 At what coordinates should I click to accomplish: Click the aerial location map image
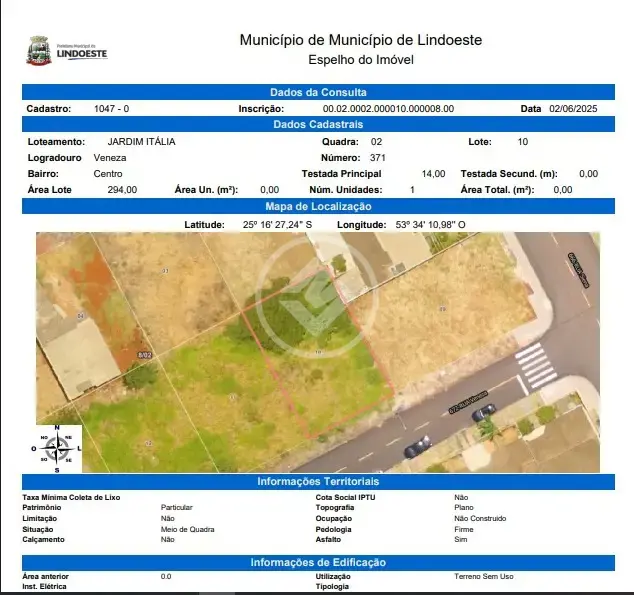(318, 352)
